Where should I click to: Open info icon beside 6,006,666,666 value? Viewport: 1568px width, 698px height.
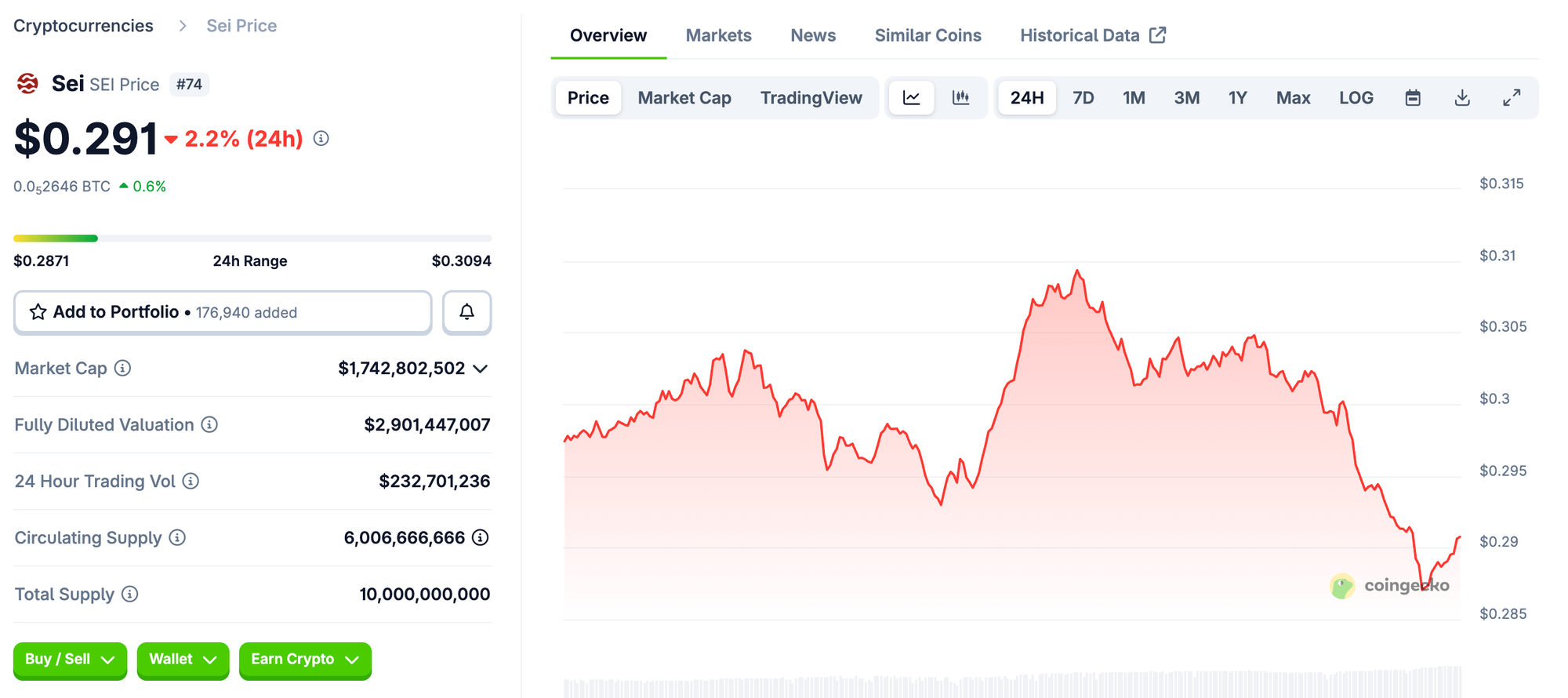[x=481, y=537]
